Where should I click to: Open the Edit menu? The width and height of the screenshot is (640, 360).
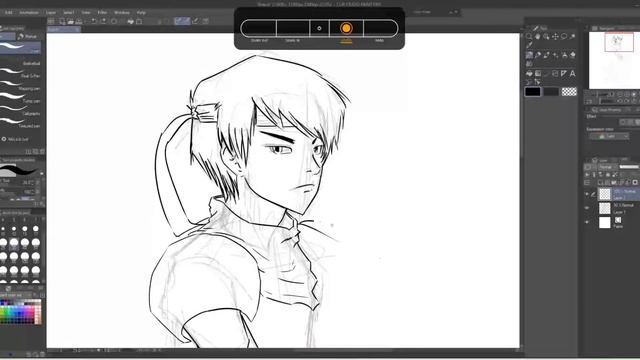coord(9,13)
